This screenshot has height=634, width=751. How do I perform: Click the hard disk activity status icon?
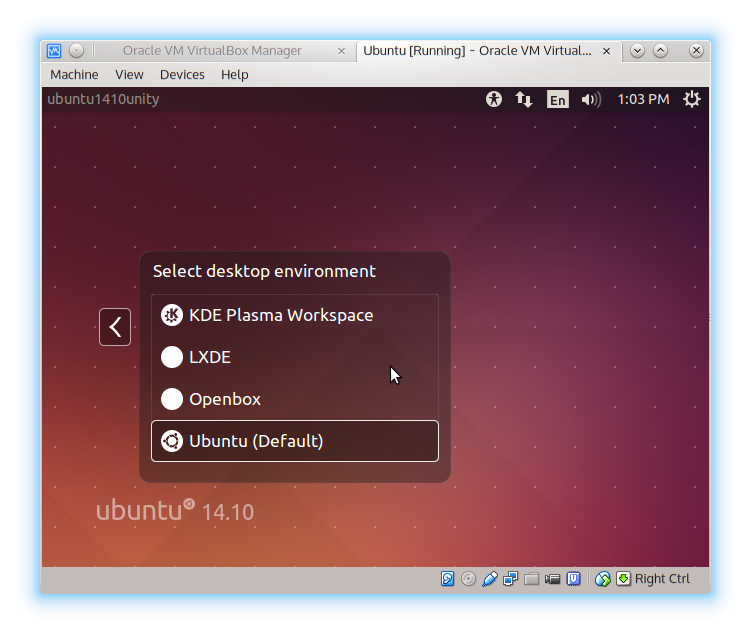[x=448, y=579]
